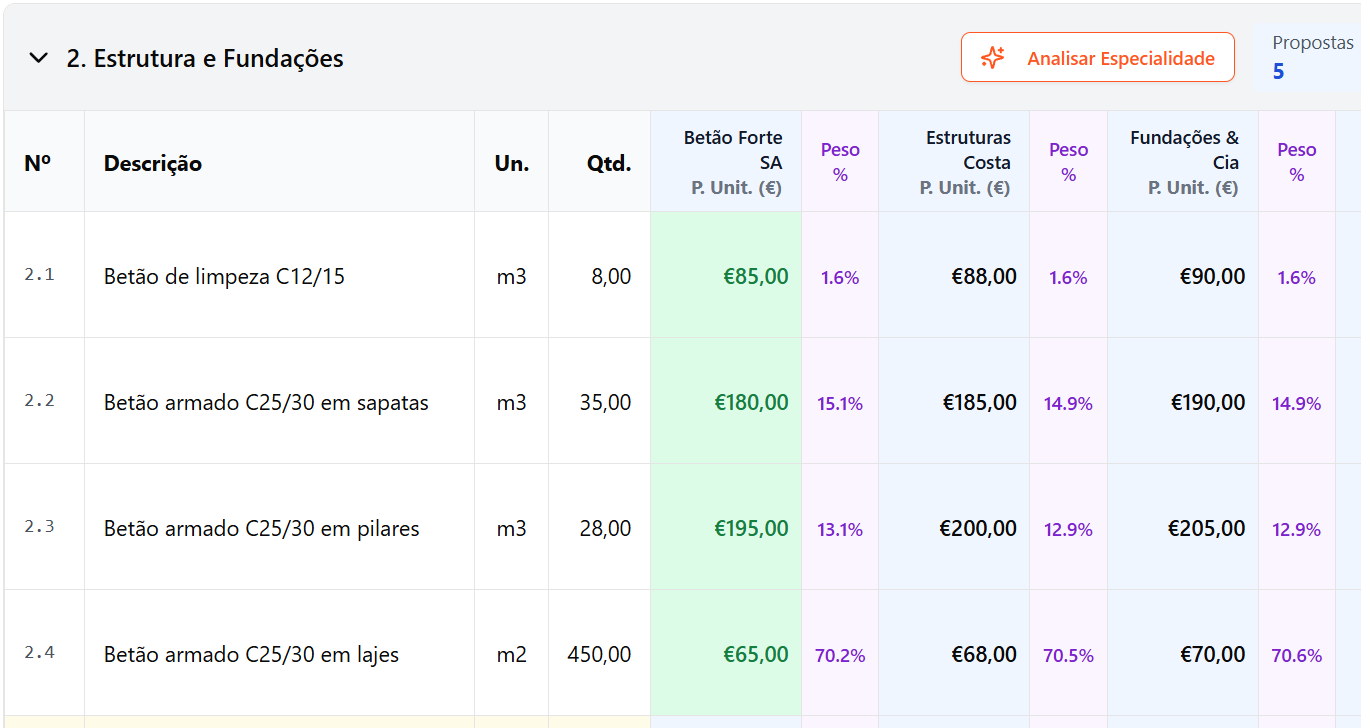Click the green €180,00 Betão Forte price
Image resolution: width=1361 pixels, height=728 pixels.
click(751, 403)
